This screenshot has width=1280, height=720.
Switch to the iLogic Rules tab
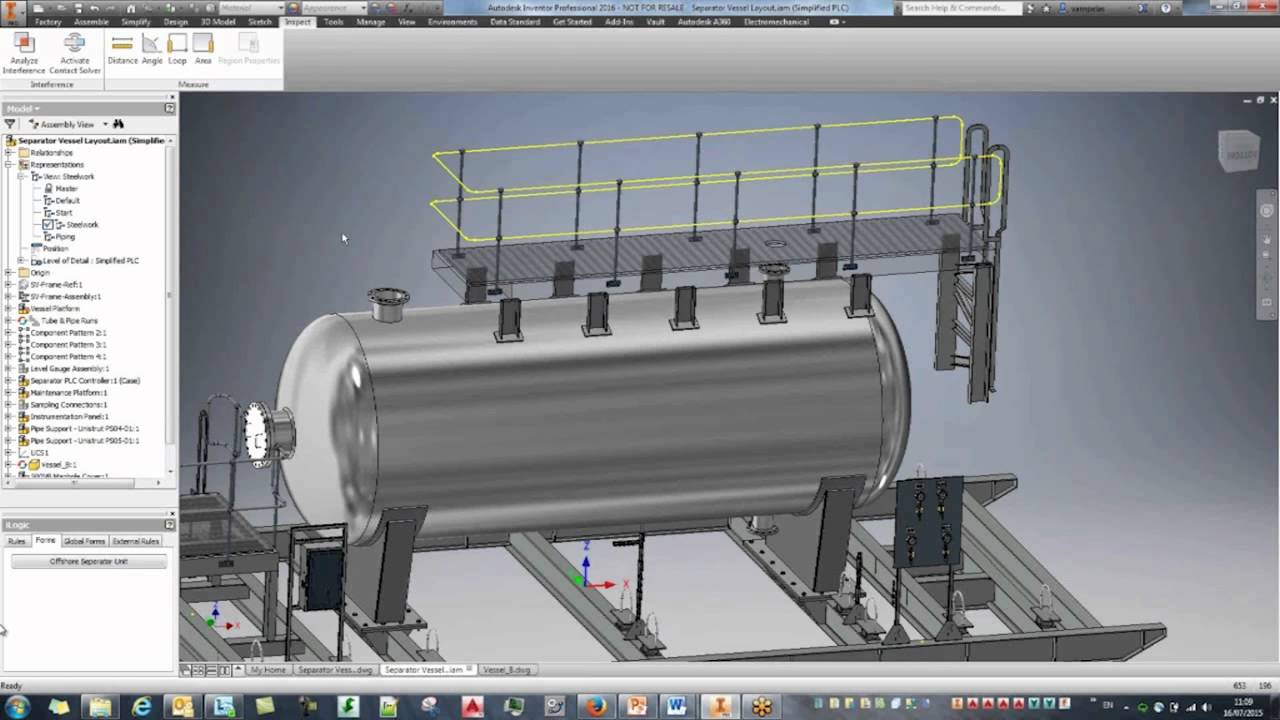[17, 541]
